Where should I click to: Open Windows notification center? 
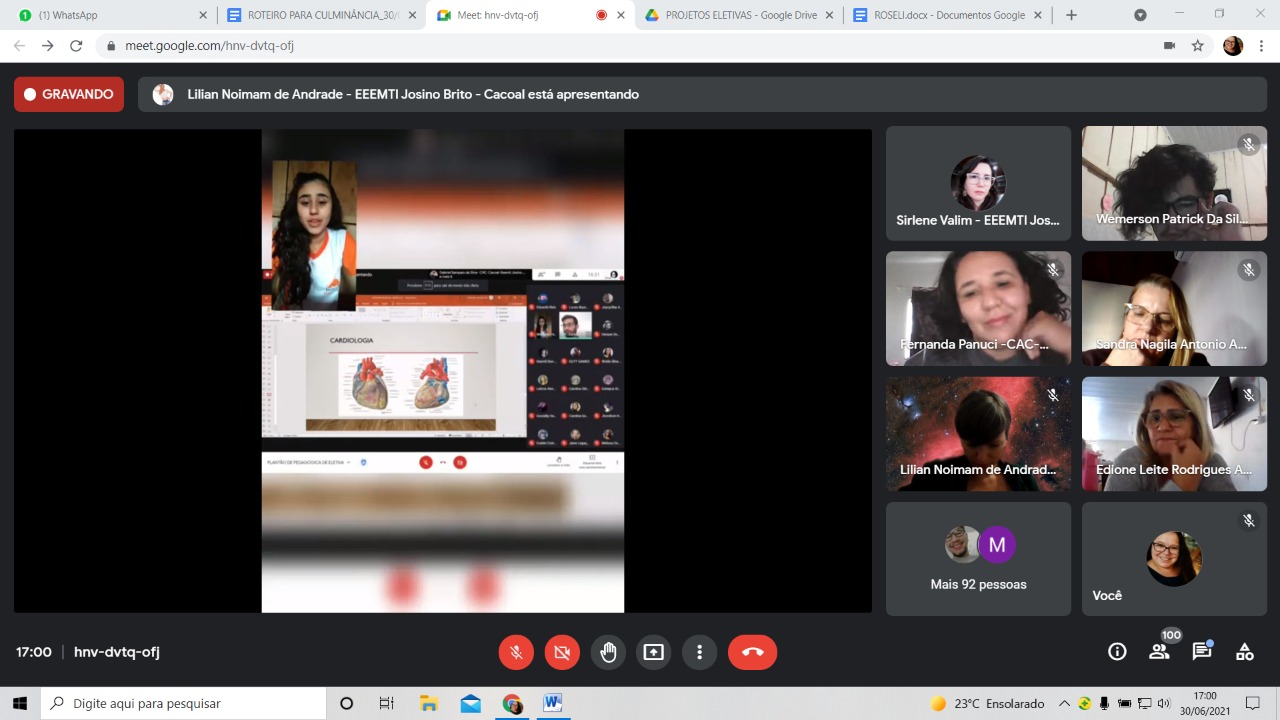click(x=1252, y=703)
